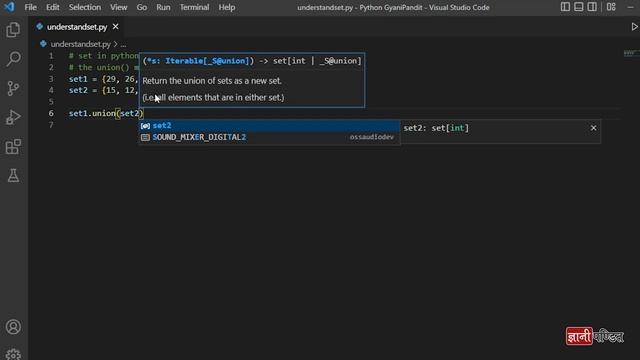Screen dimensions: 640x360
Task: Click line number 3 in gutter
Action: (51, 79)
